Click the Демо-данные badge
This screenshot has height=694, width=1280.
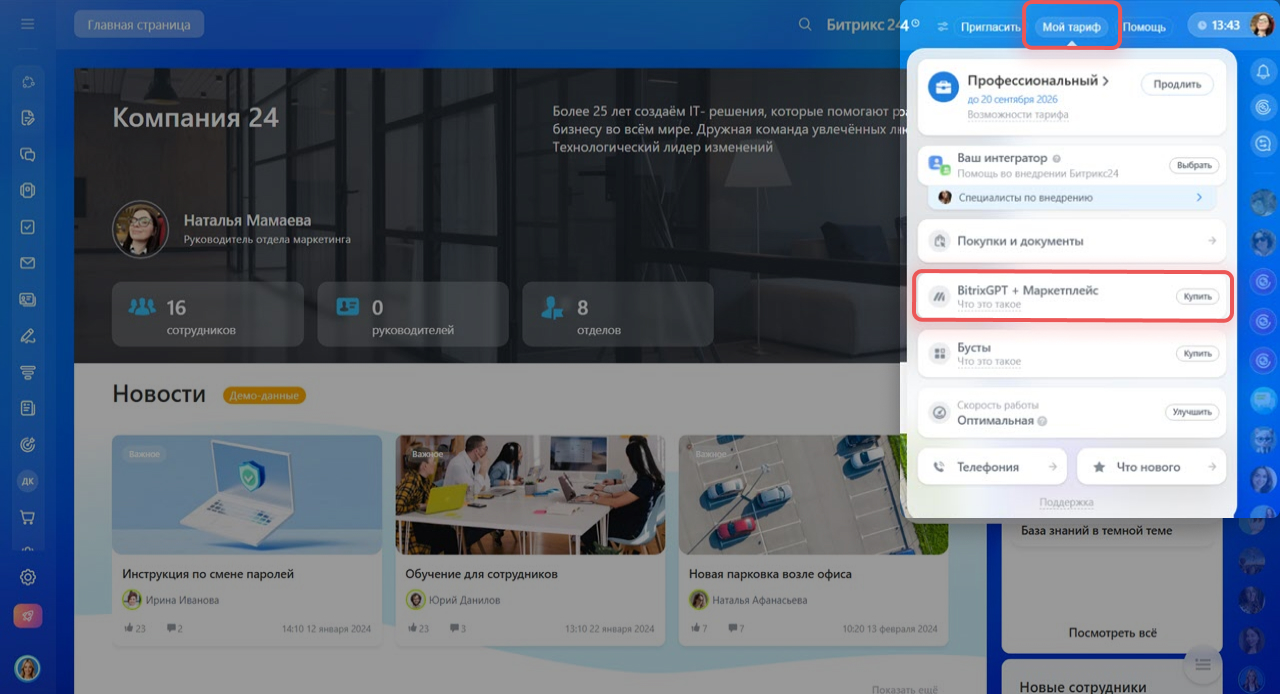coord(264,395)
